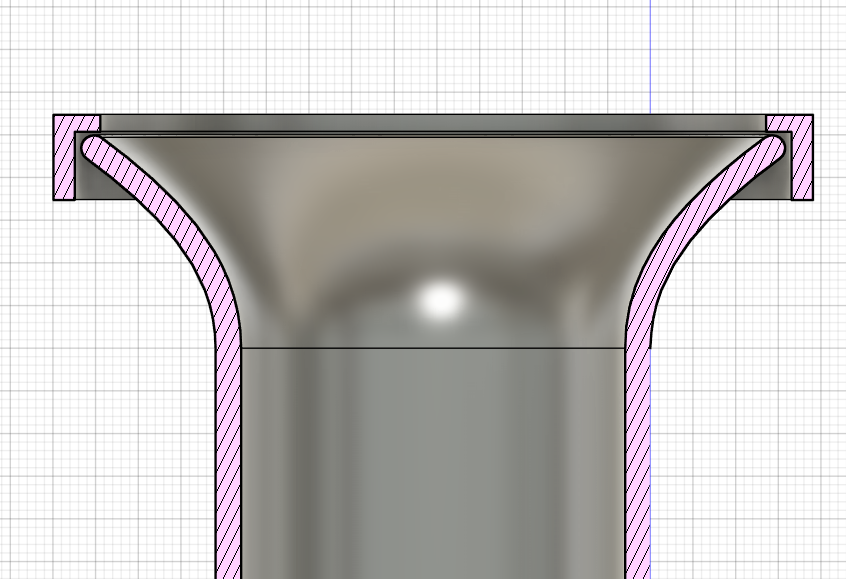The image size is (846, 579).
Task: Click empty grid area left of the tube
Action: (100, 420)
